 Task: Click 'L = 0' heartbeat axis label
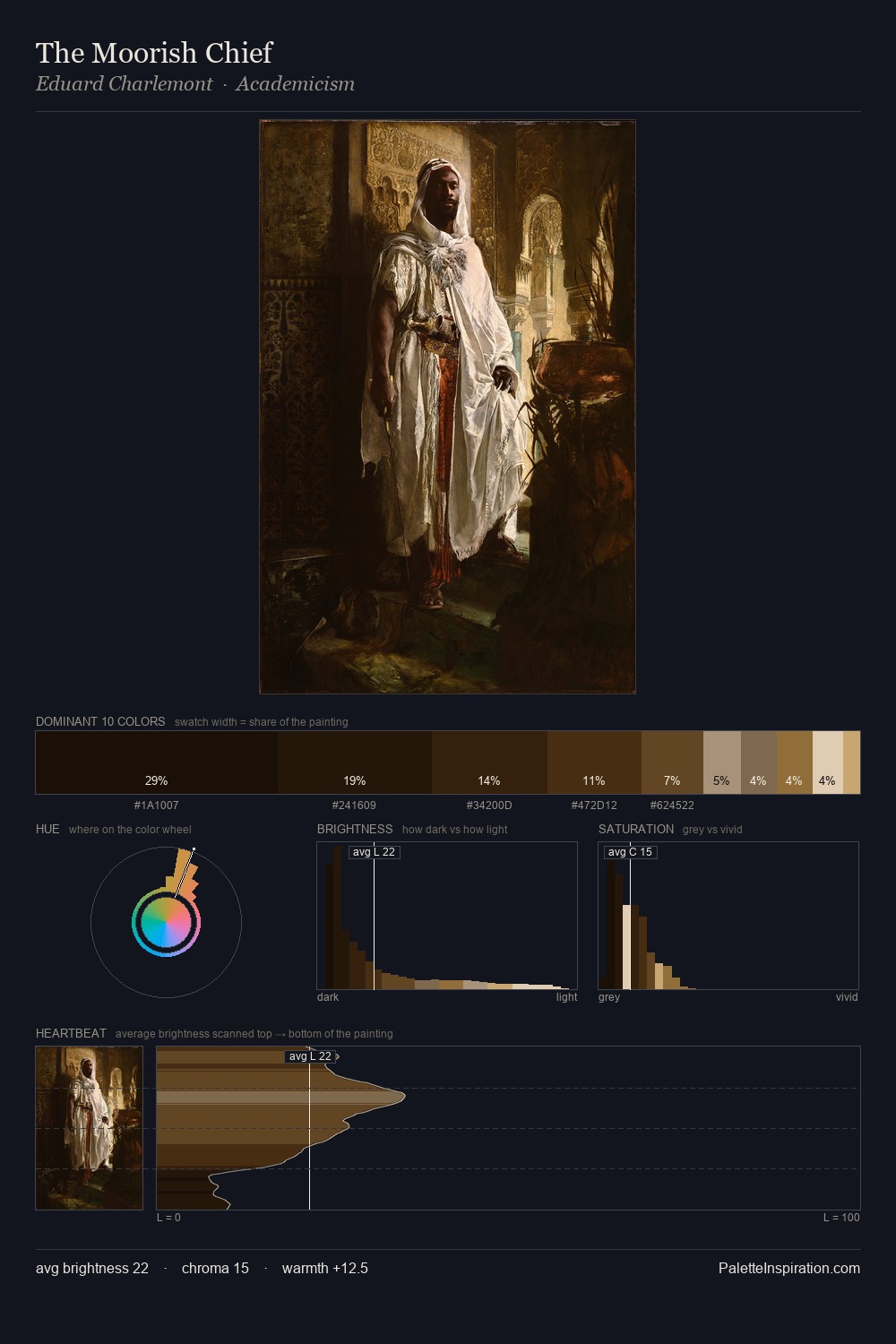click(x=168, y=1218)
